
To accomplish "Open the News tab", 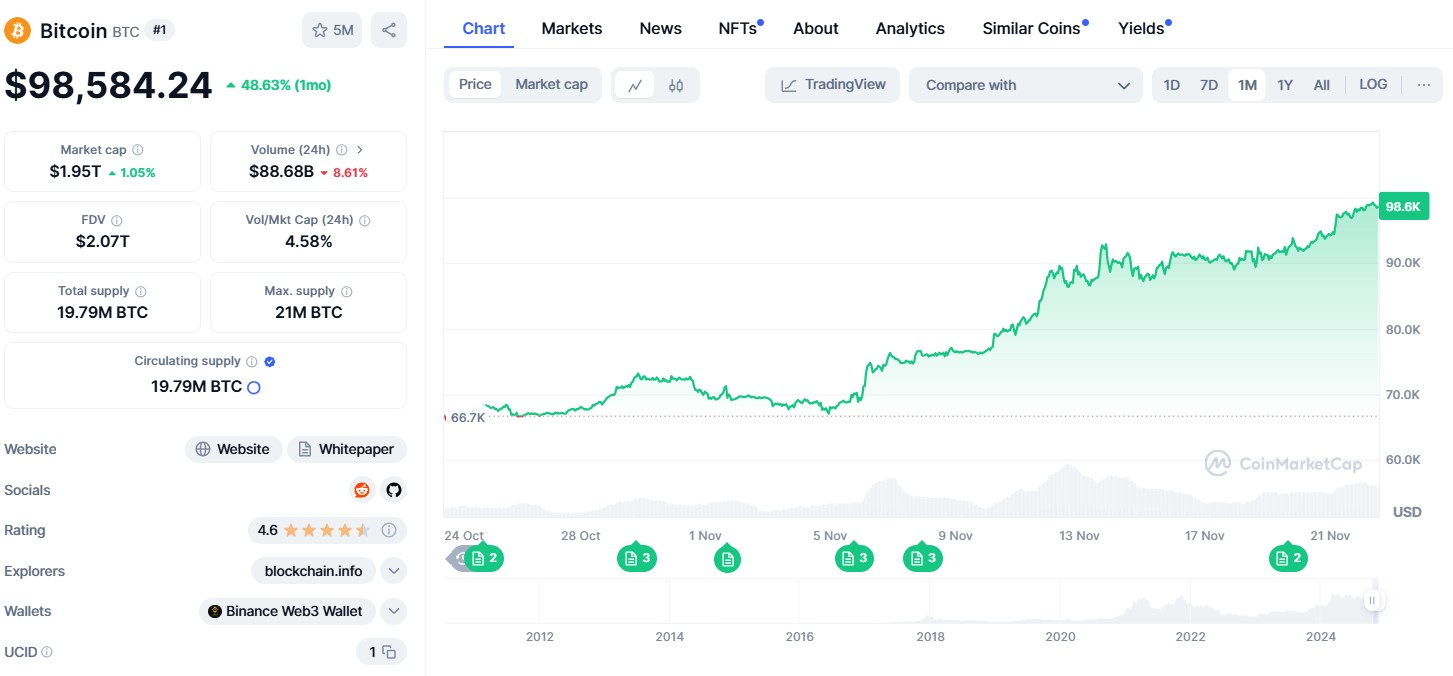I will [x=661, y=28].
